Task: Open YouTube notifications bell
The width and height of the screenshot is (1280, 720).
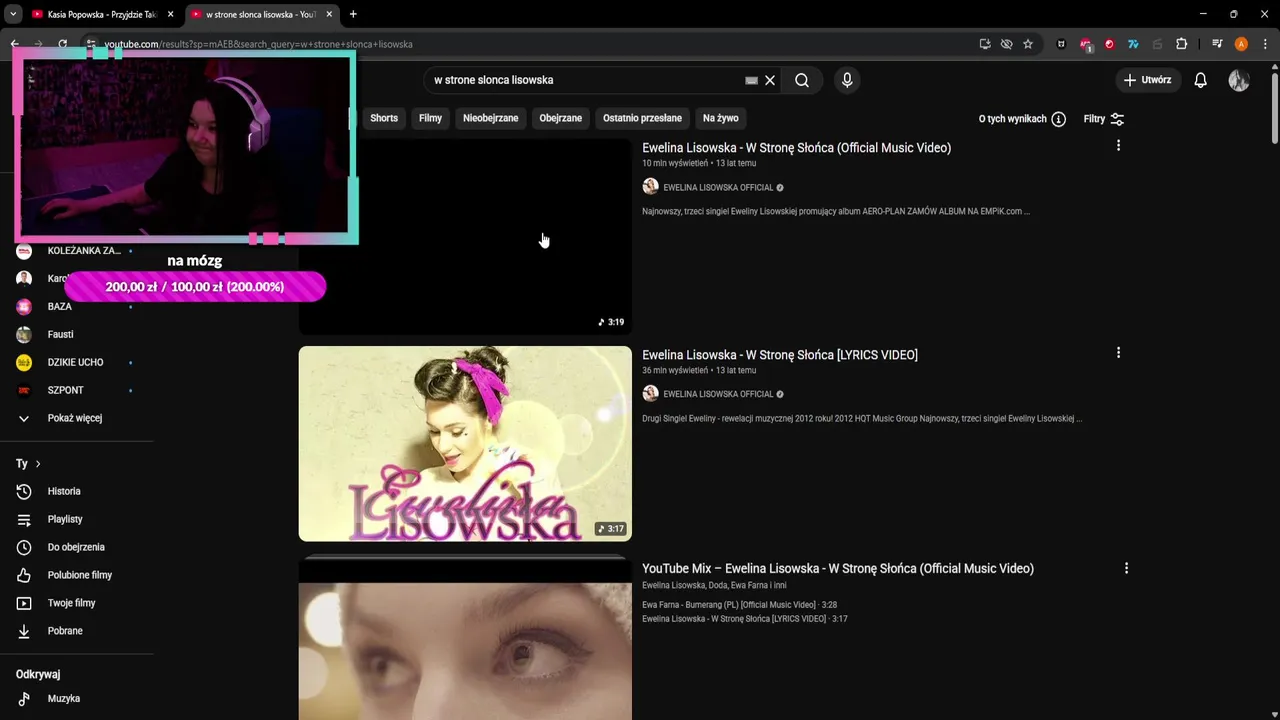Action: pos(1201,80)
